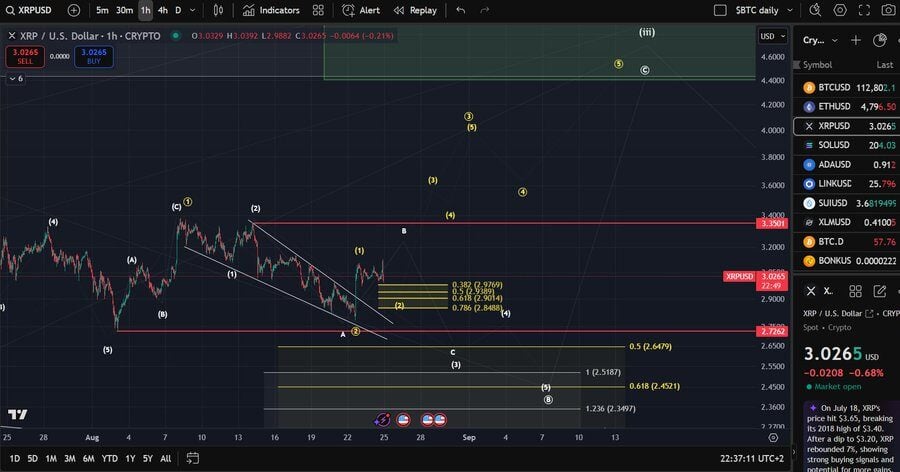900x472 pixels.
Task: Open indicator templates grid icon
Action: [318, 10]
